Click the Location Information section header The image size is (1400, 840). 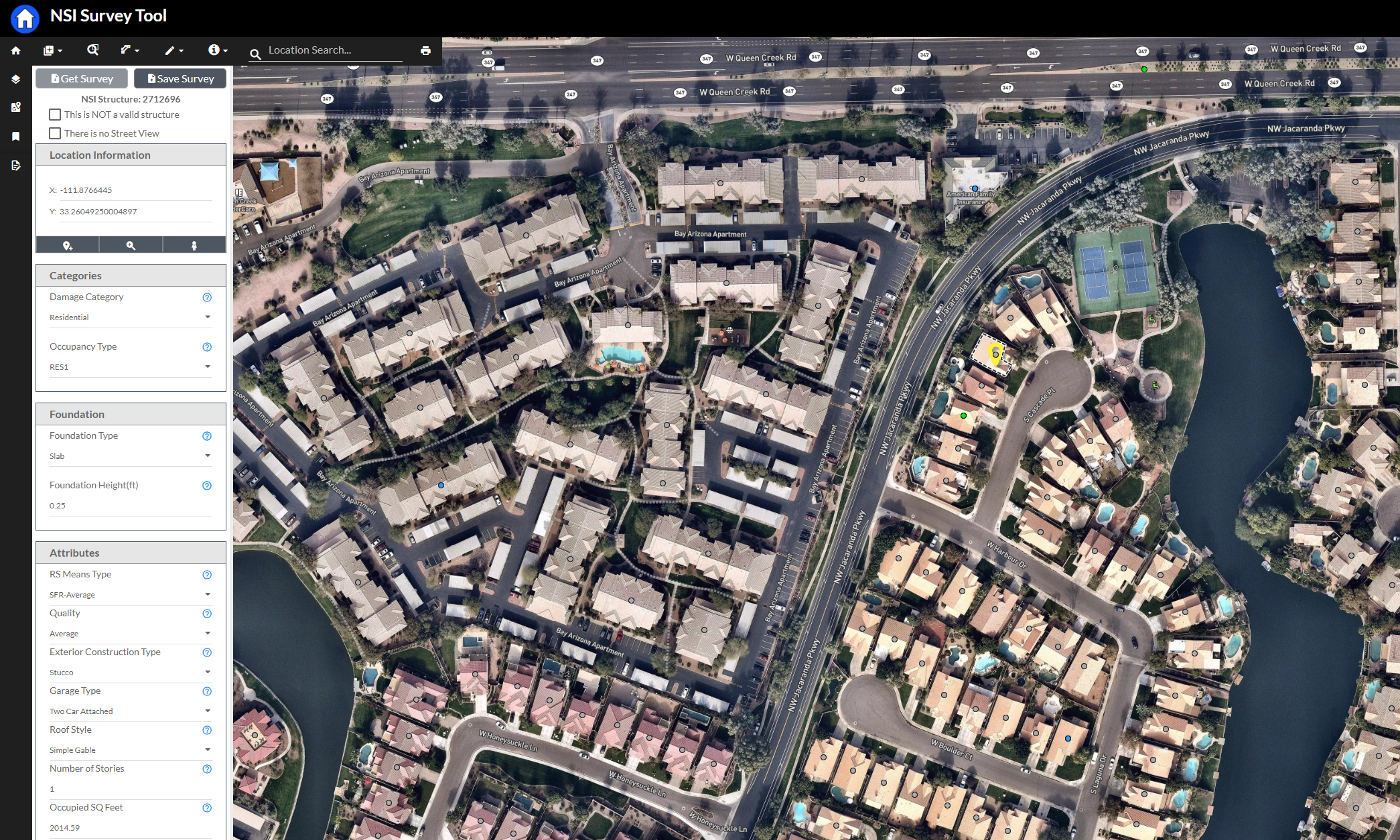pyautogui.click(x=131, y=154)
